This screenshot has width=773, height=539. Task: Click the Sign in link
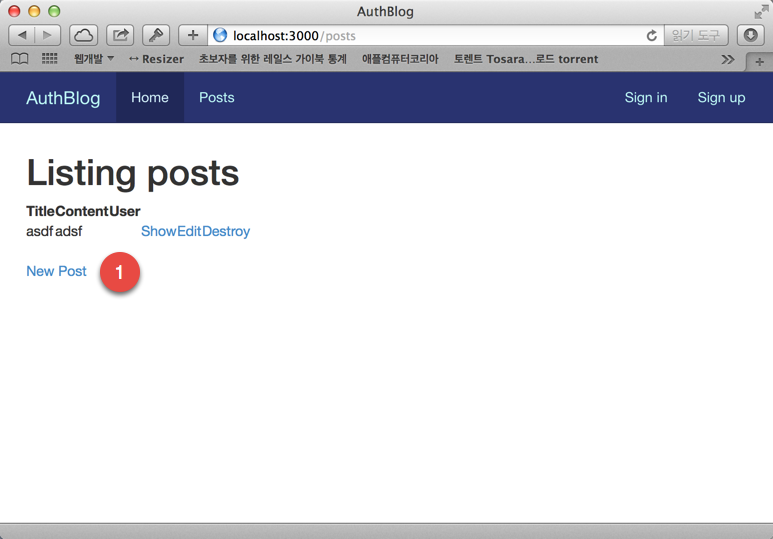coord(645,97)
